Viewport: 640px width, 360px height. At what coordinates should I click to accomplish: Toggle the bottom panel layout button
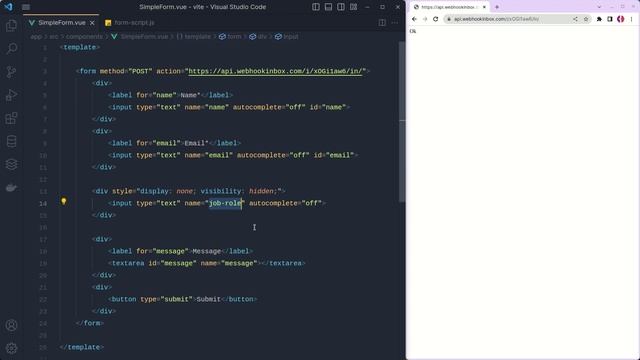point(328,7)
